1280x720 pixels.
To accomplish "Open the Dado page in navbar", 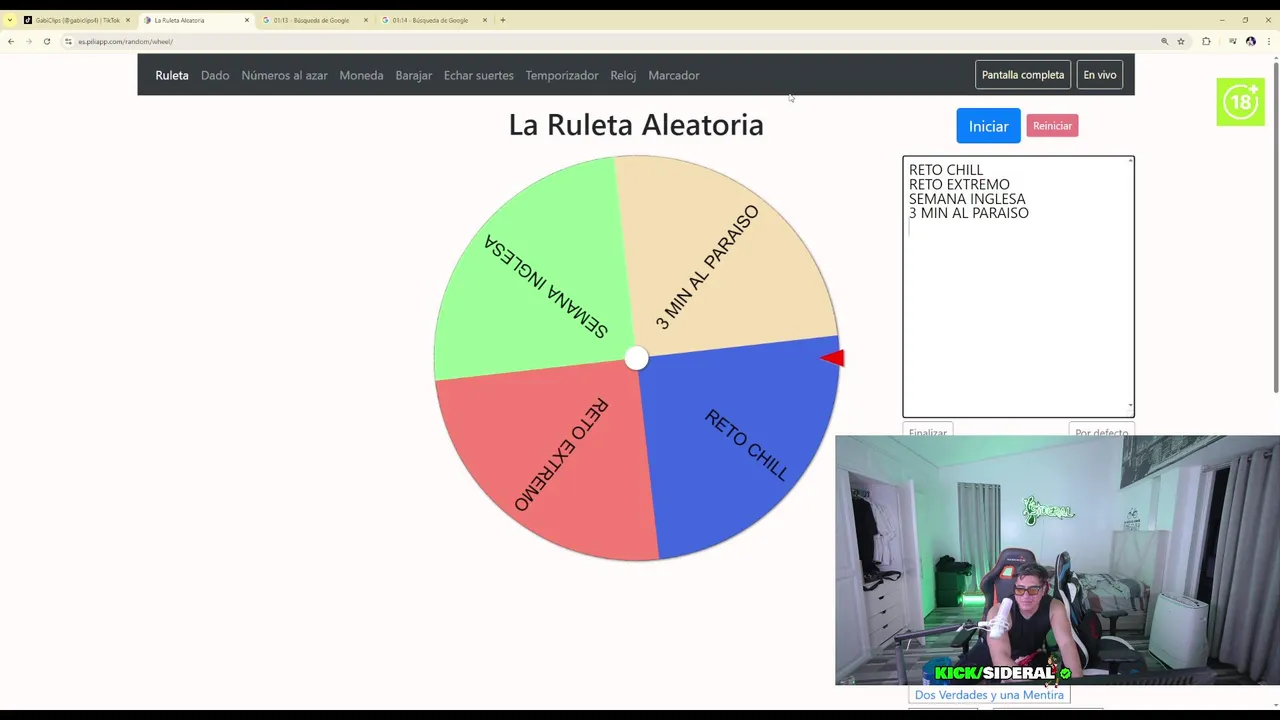I will pos(215,75).
